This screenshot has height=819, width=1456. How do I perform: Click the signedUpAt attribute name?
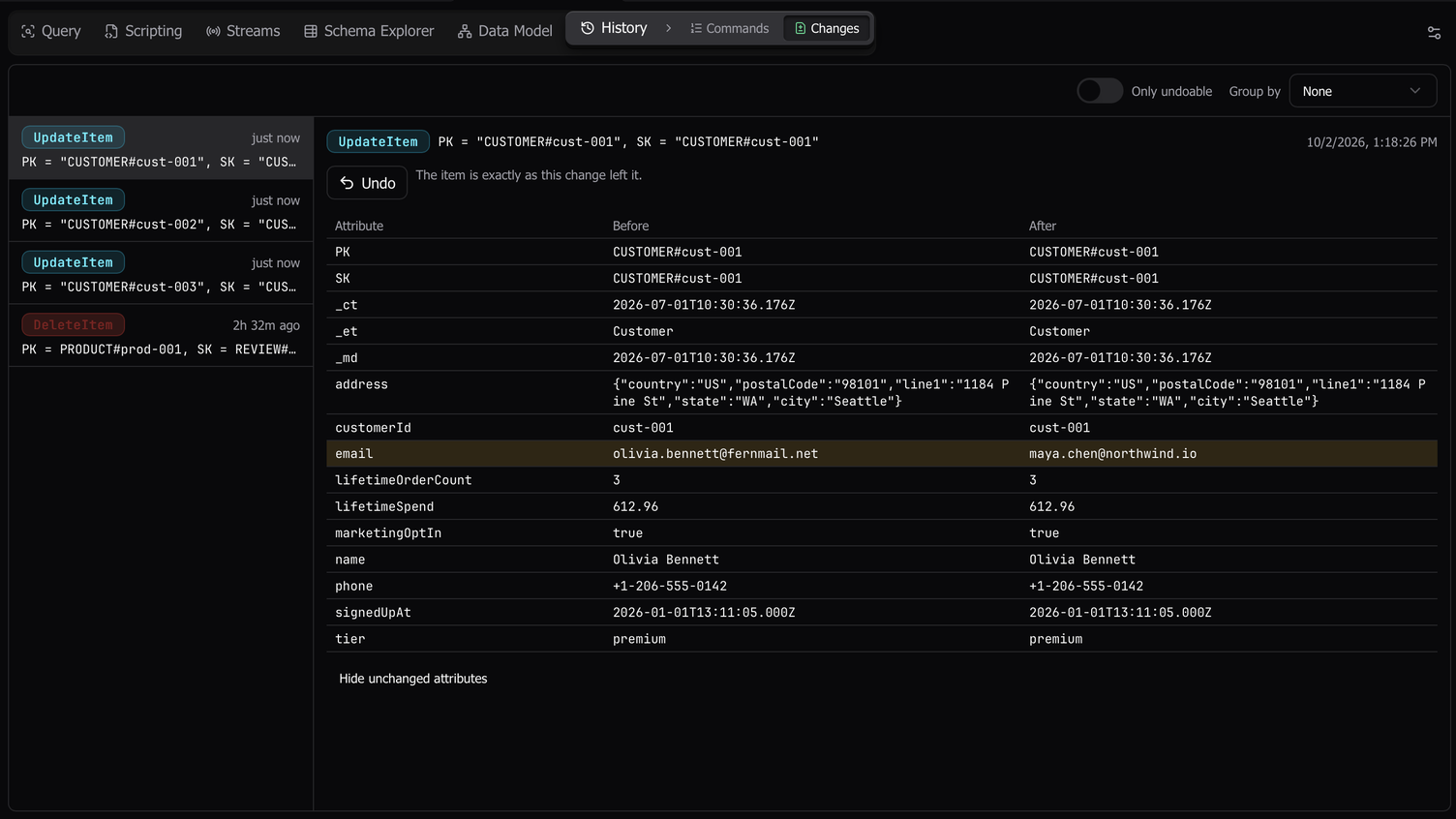click(373, 613)
